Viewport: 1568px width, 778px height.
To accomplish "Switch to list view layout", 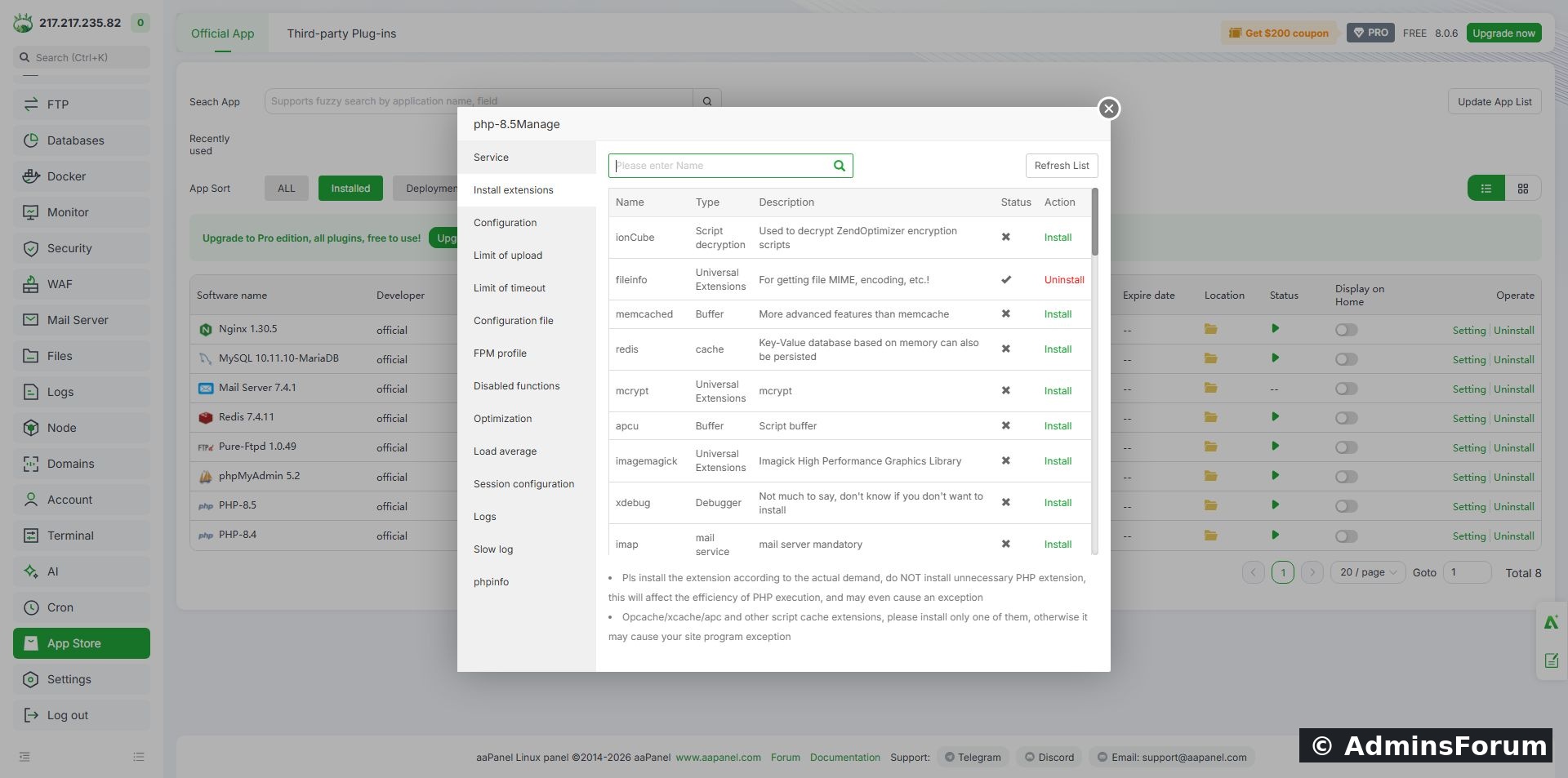I will coord(1486,189).
